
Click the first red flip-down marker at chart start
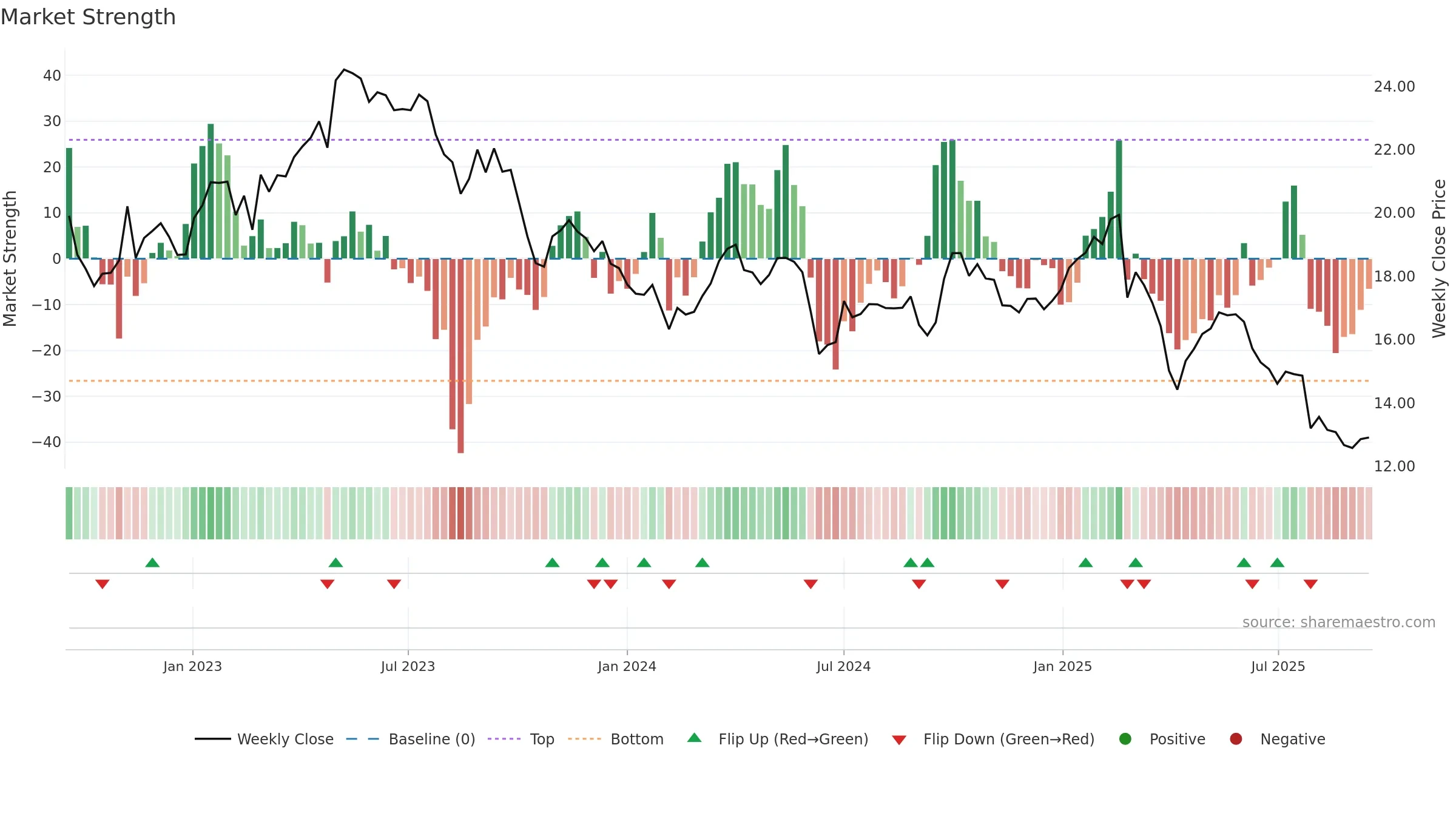coord(103,584)
